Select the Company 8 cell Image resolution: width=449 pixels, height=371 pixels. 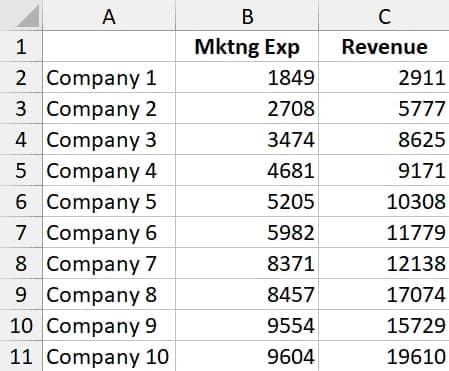109,294
